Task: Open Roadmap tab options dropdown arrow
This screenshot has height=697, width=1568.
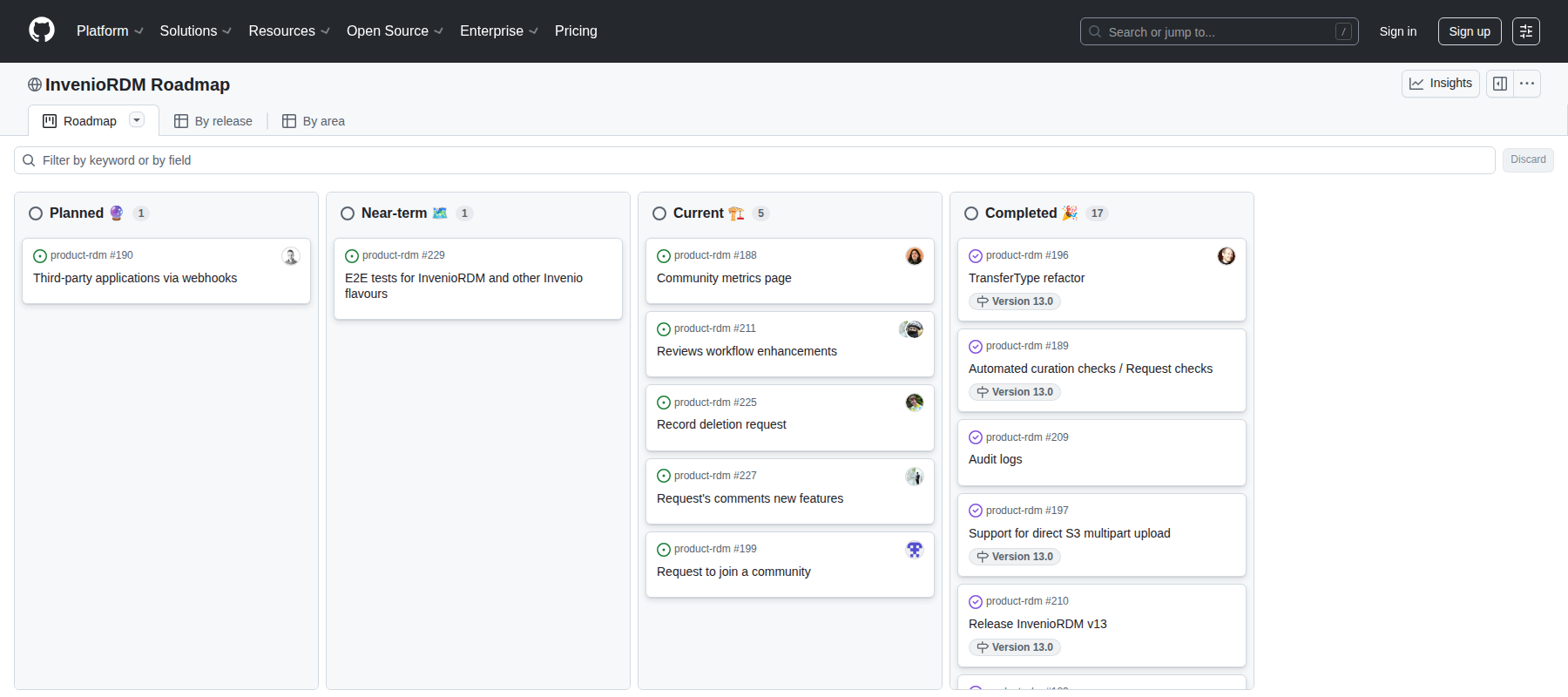Action: (x=137, y=120)
